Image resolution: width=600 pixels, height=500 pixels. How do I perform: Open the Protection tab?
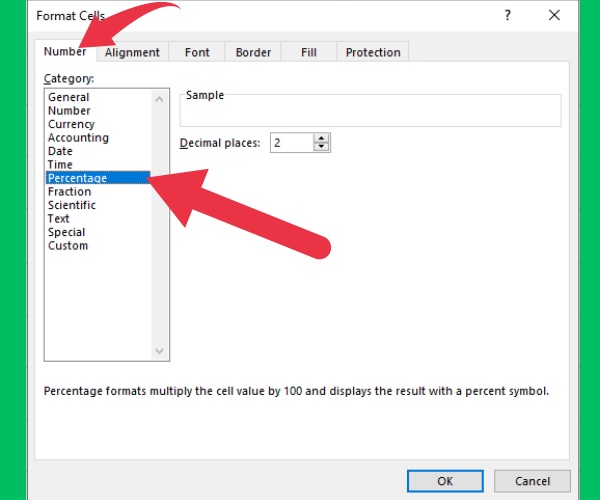coord(373,52)
